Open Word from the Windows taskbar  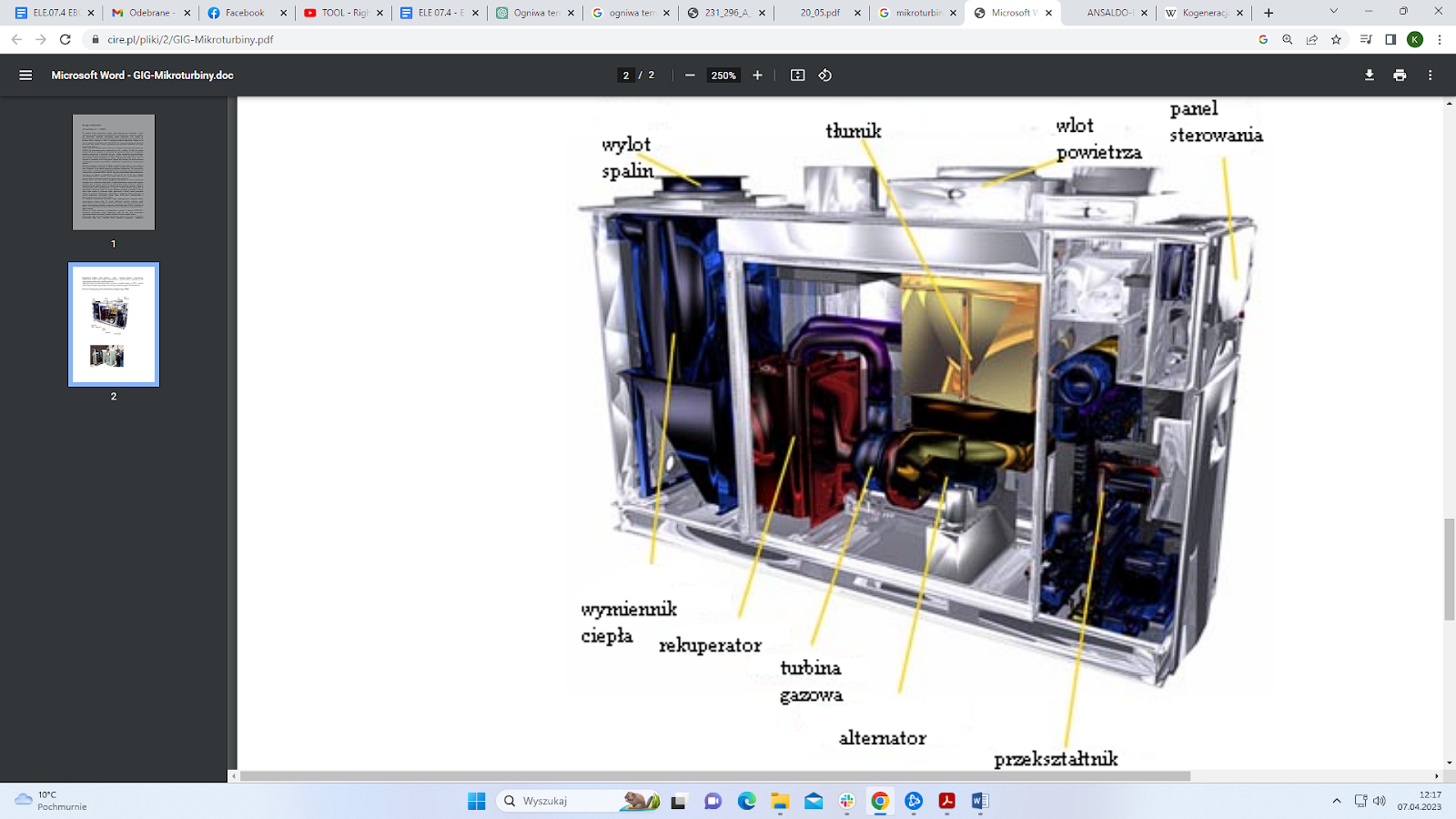(979, 801)
